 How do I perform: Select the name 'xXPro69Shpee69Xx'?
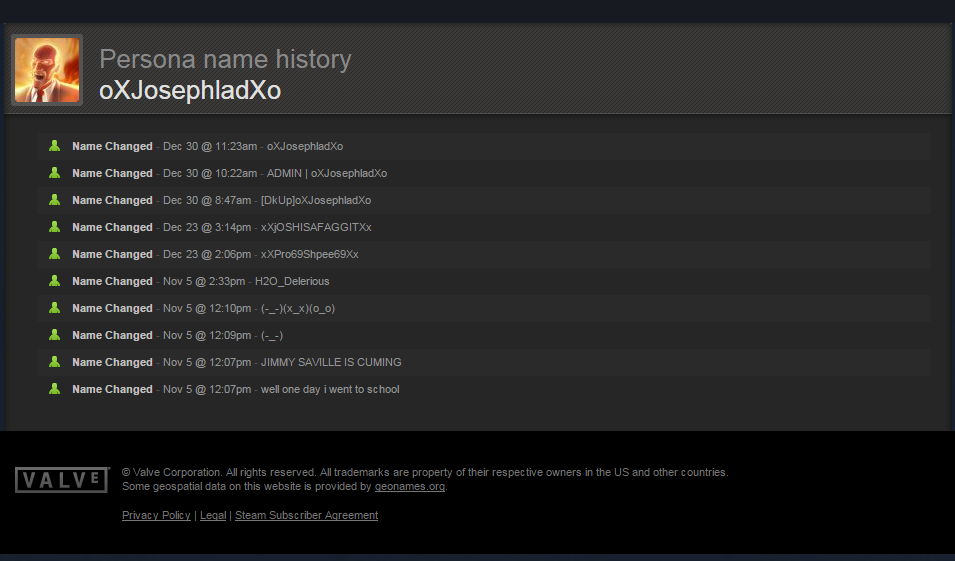309,255
